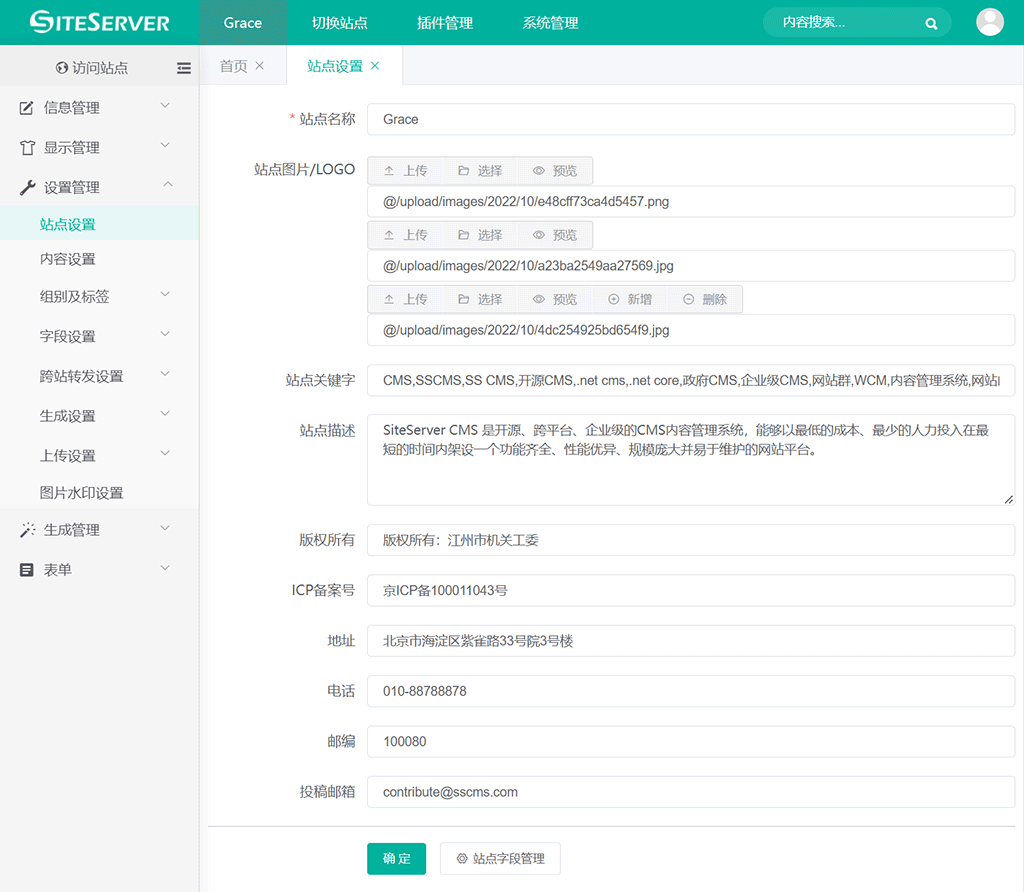Open 站点字段管理
The width and height of the screenshot is (1024, 892).
(x=500, y=859)
